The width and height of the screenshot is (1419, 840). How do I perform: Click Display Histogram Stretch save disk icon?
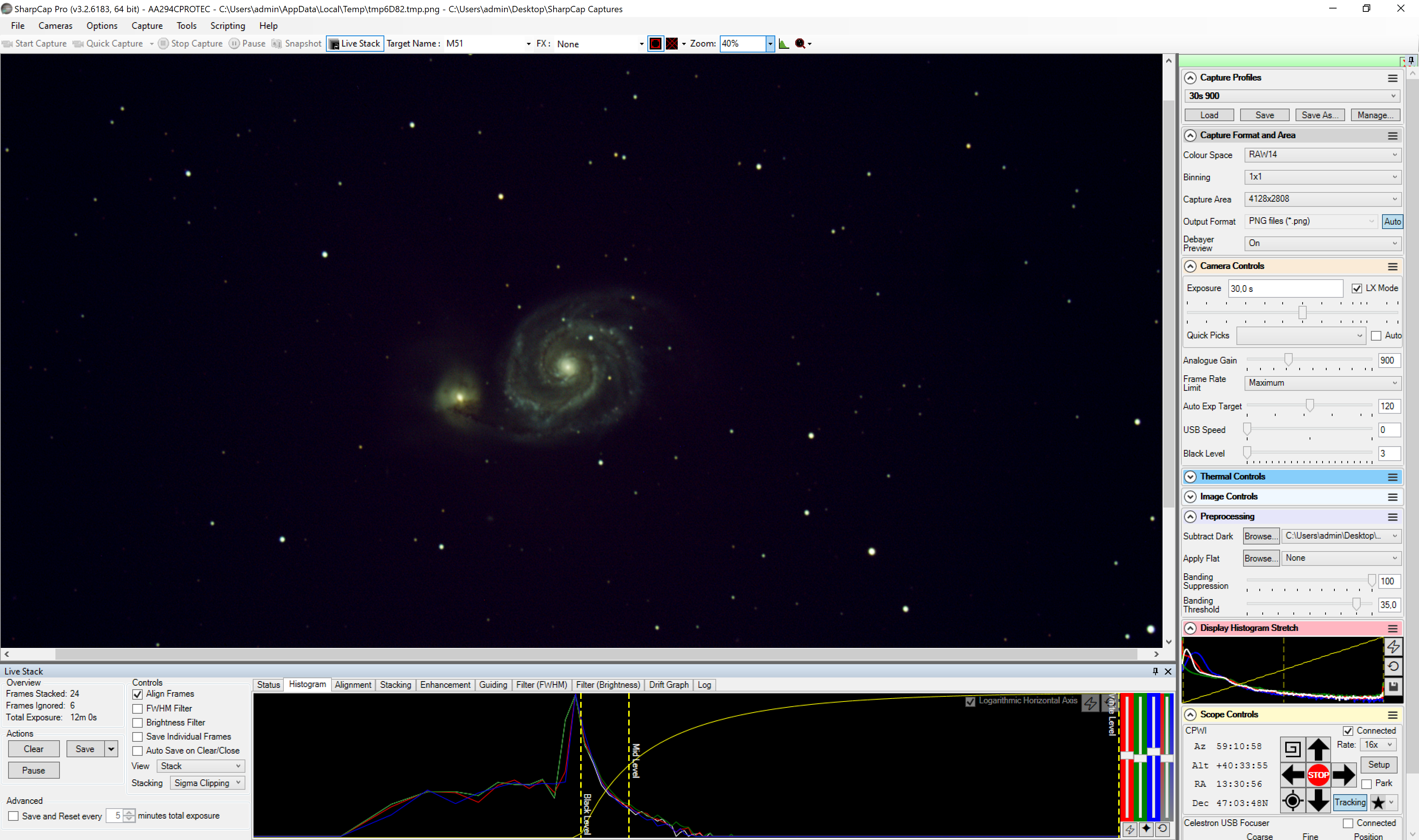click(1393, 687)
